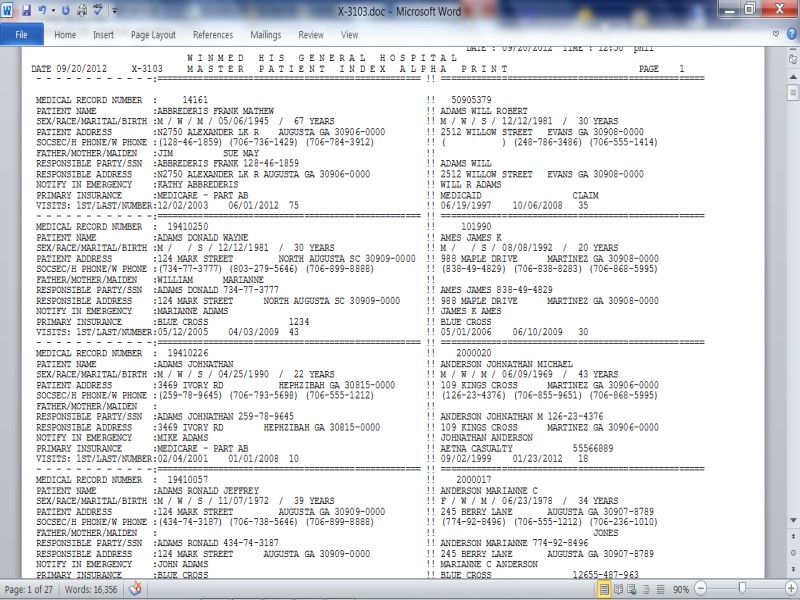The height and width of the screenshot is (600, 800).
Task: Click record number 19410250
Action: tap(187, 227)
